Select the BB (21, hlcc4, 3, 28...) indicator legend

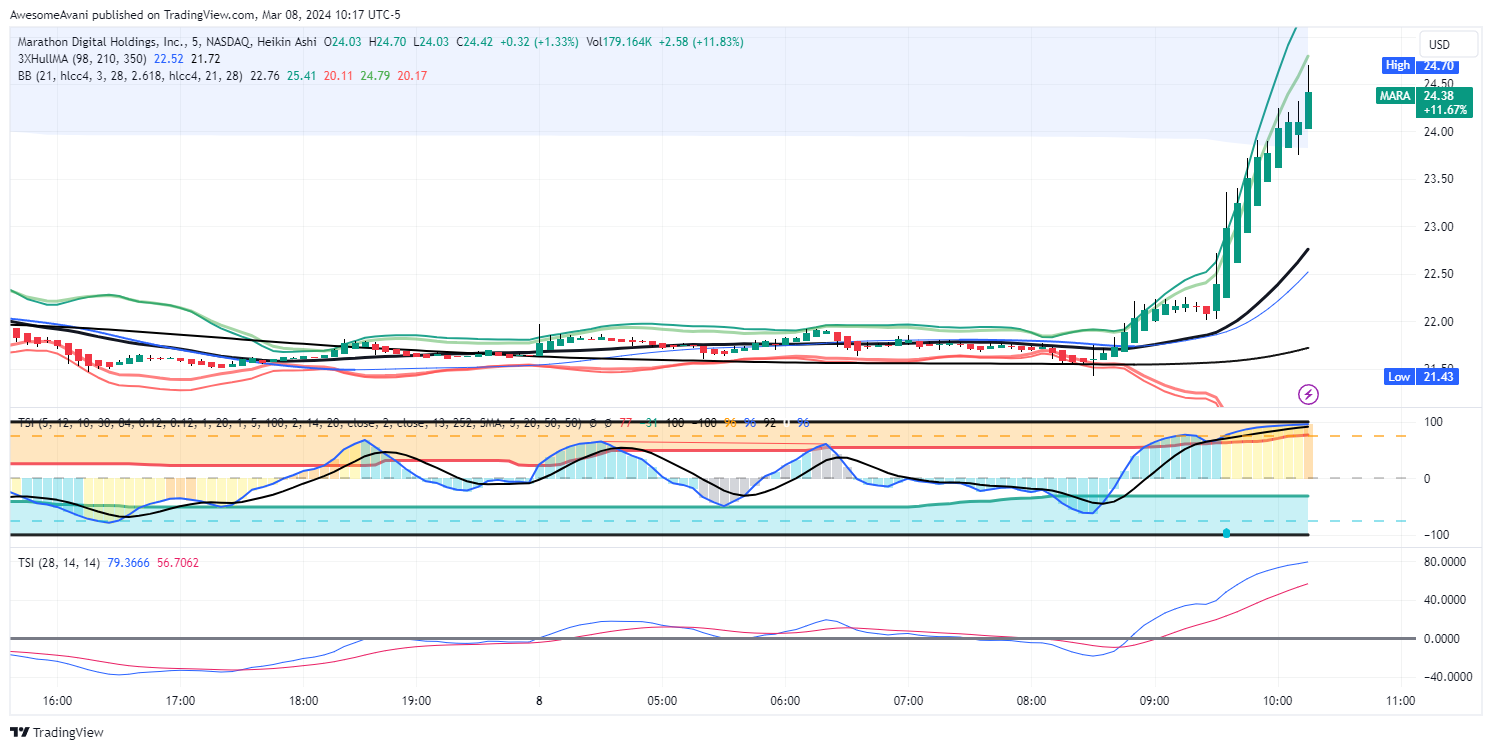tap(130, 75)
